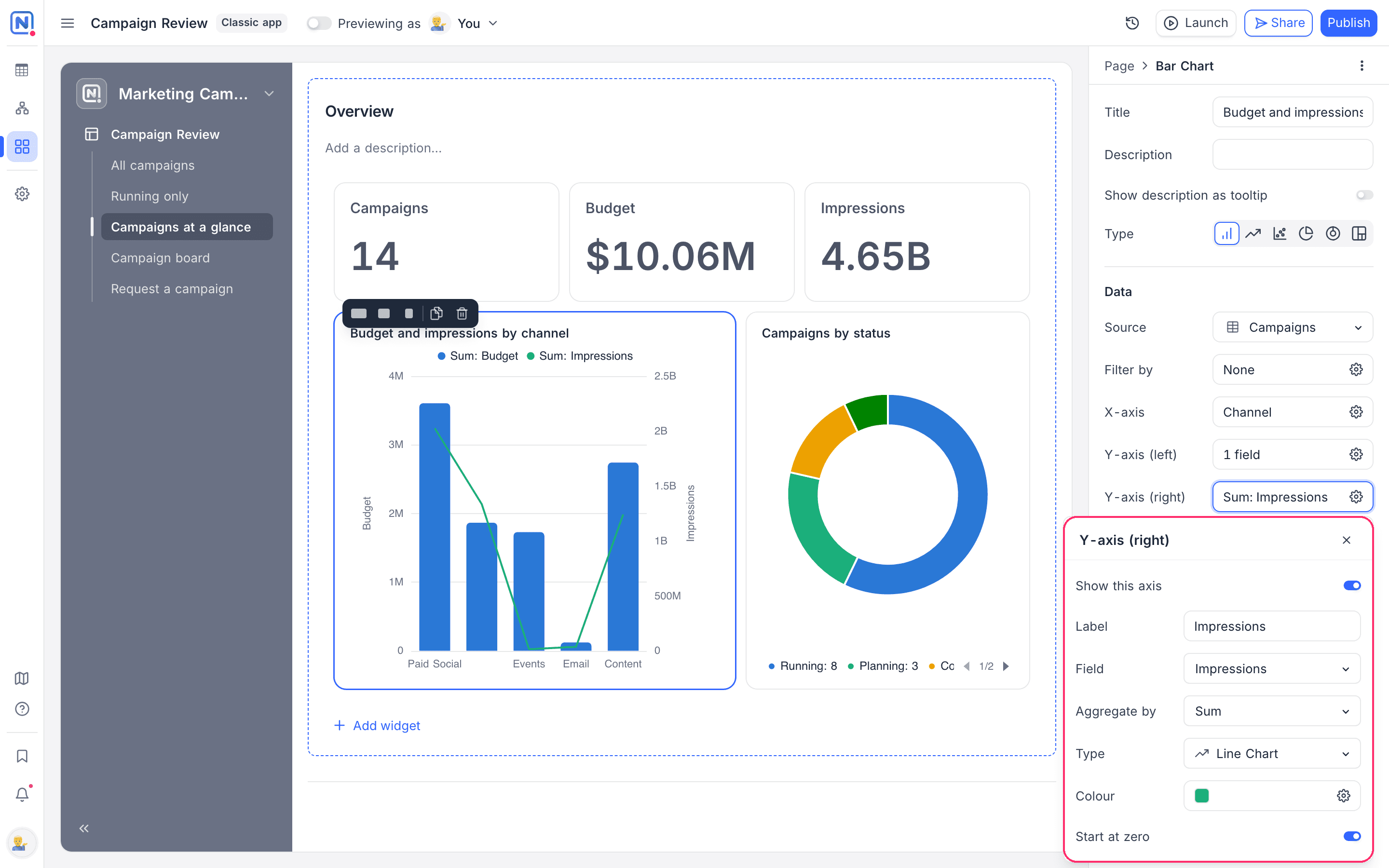Open the Field Impressions dropdown
Viewport: 1389px width, 868px height.
(x=1272, y=669)
